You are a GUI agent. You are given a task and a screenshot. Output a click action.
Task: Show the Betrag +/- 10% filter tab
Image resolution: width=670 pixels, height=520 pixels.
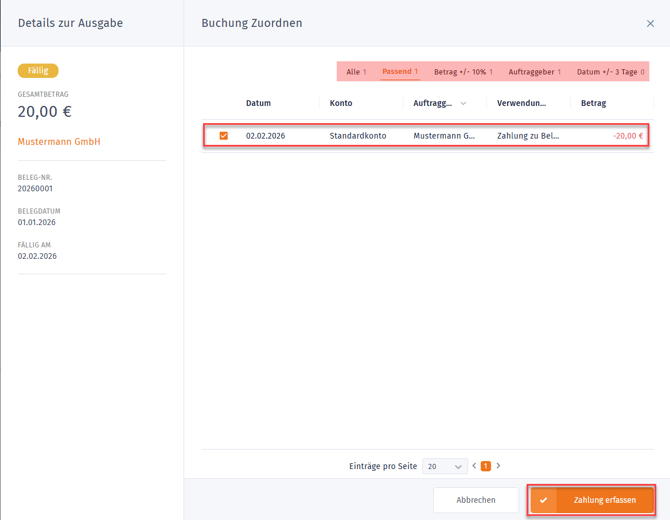(463, 72)
